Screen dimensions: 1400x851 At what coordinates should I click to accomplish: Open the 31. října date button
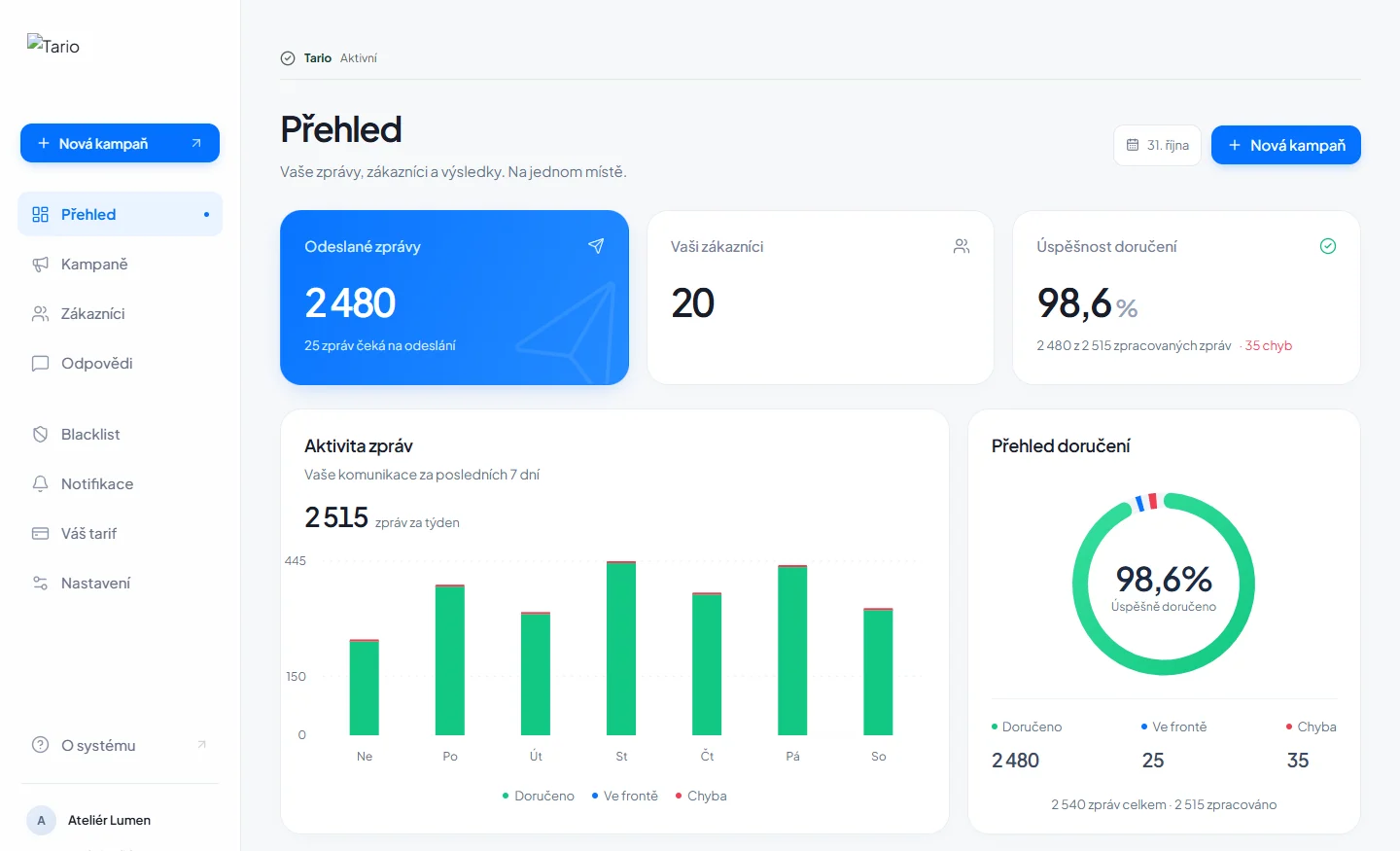[x=1157, y=145]
